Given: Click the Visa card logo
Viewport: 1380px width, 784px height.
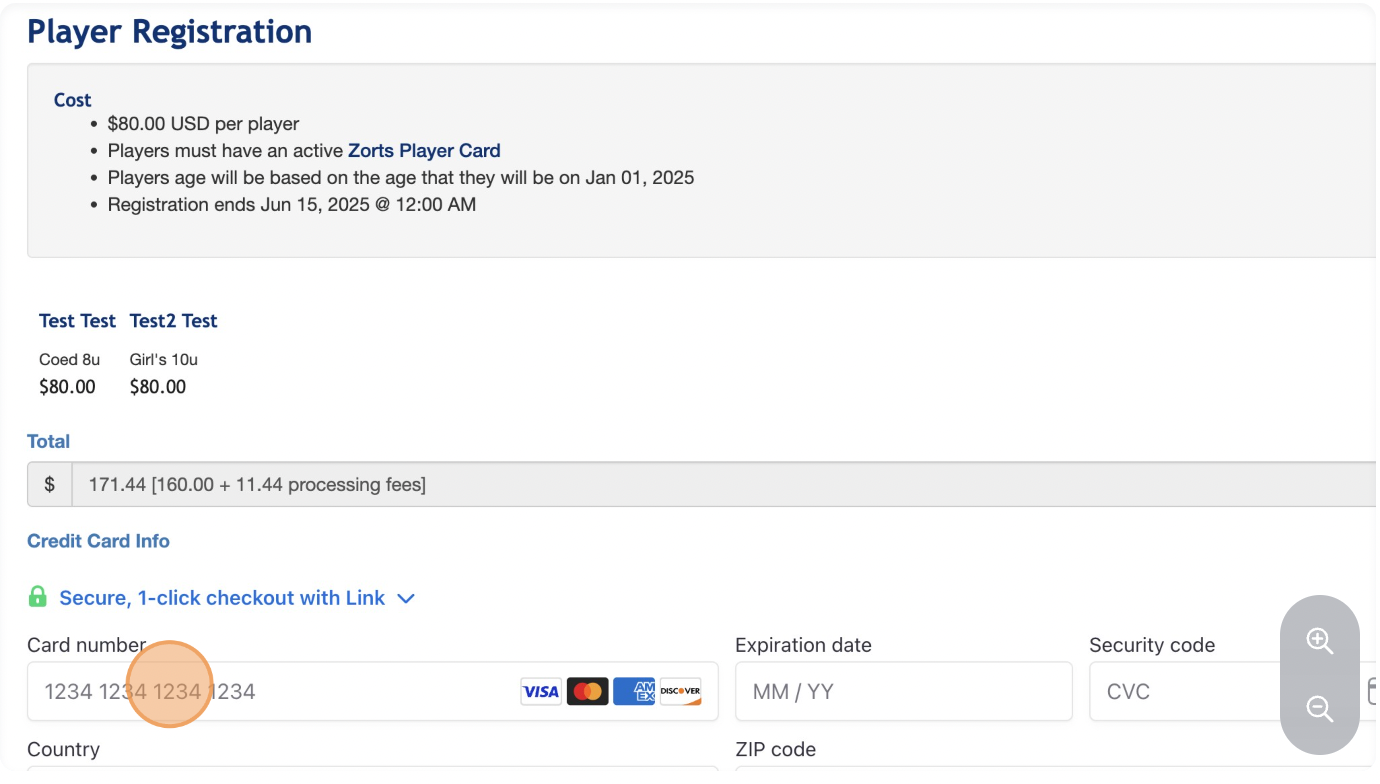Looking at the screenshot, I should coord(541,691).
